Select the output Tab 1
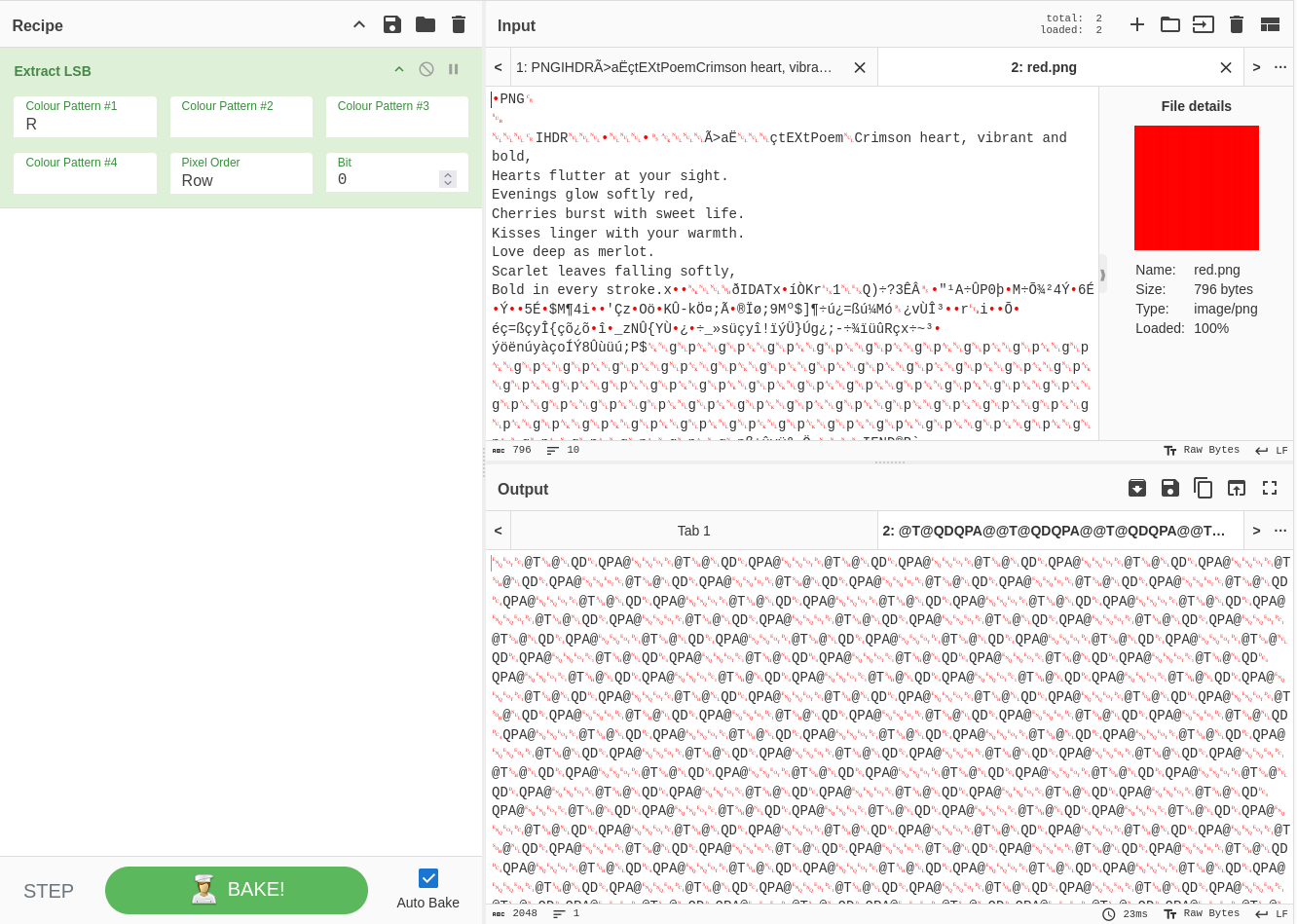Screen dimensions: 1297x924 693,531
